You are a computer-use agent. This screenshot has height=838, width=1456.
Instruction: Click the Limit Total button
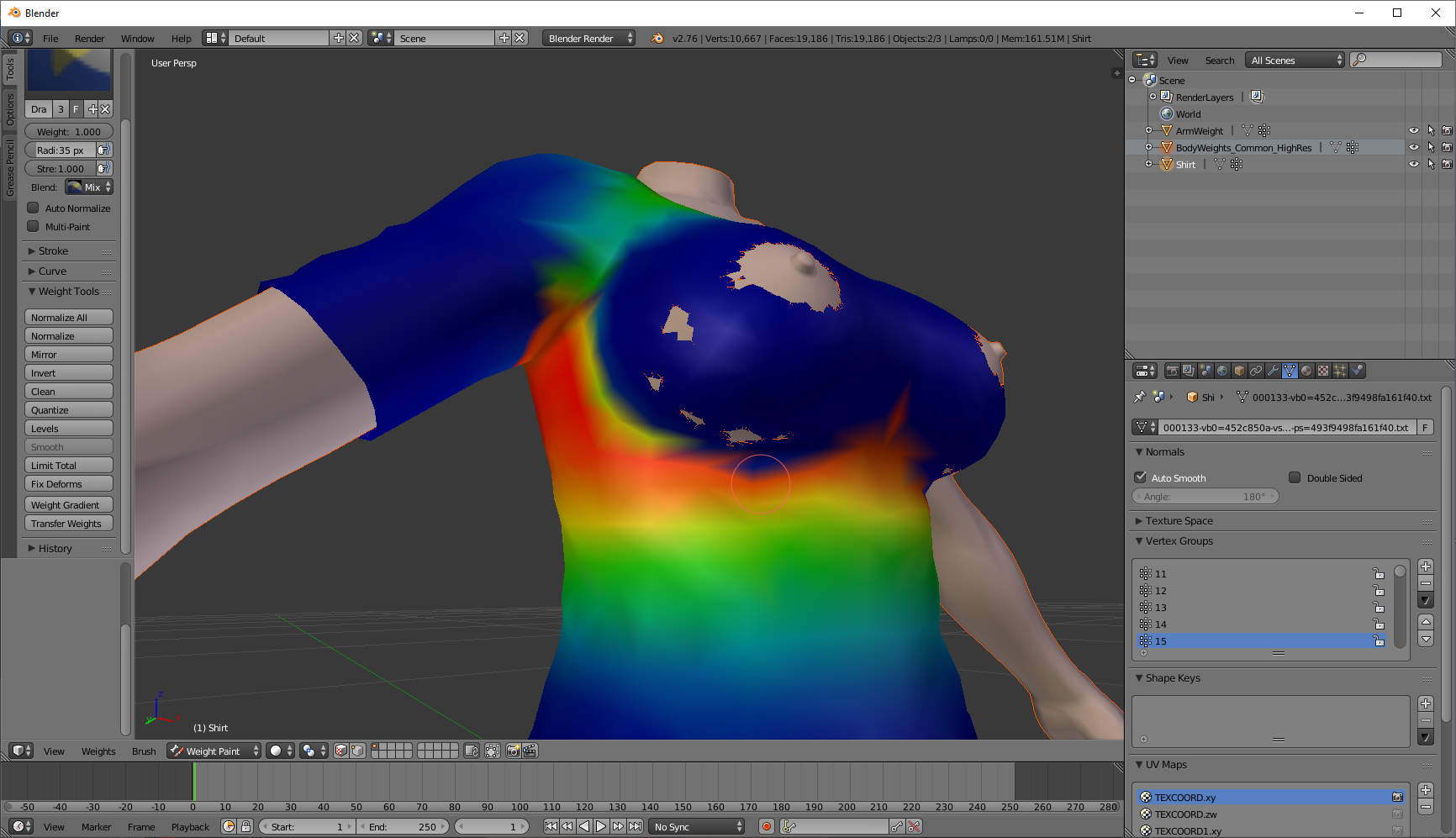[x=69, y=465]
